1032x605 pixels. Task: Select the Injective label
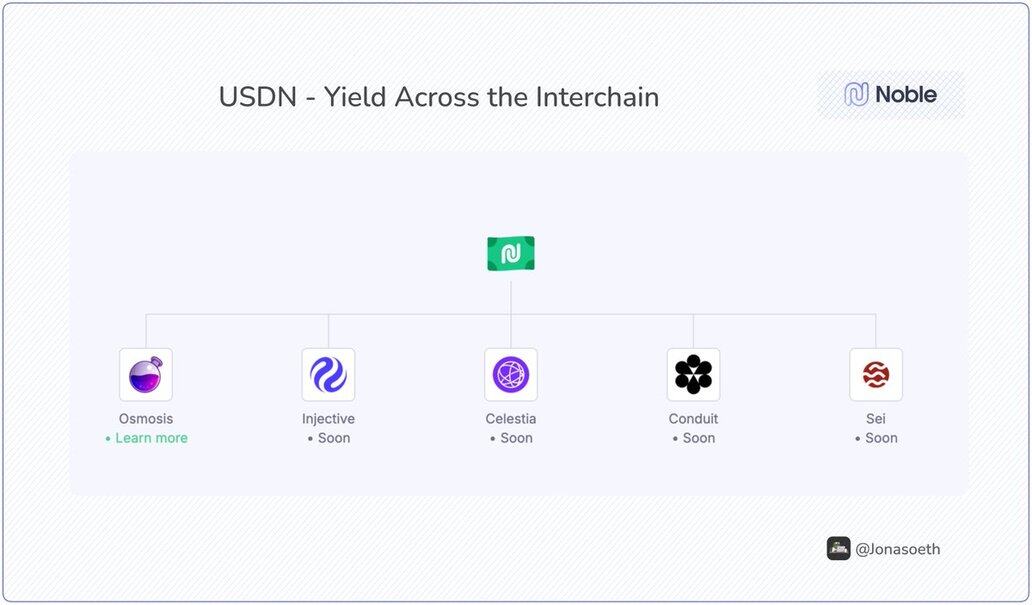pos(328,419)
